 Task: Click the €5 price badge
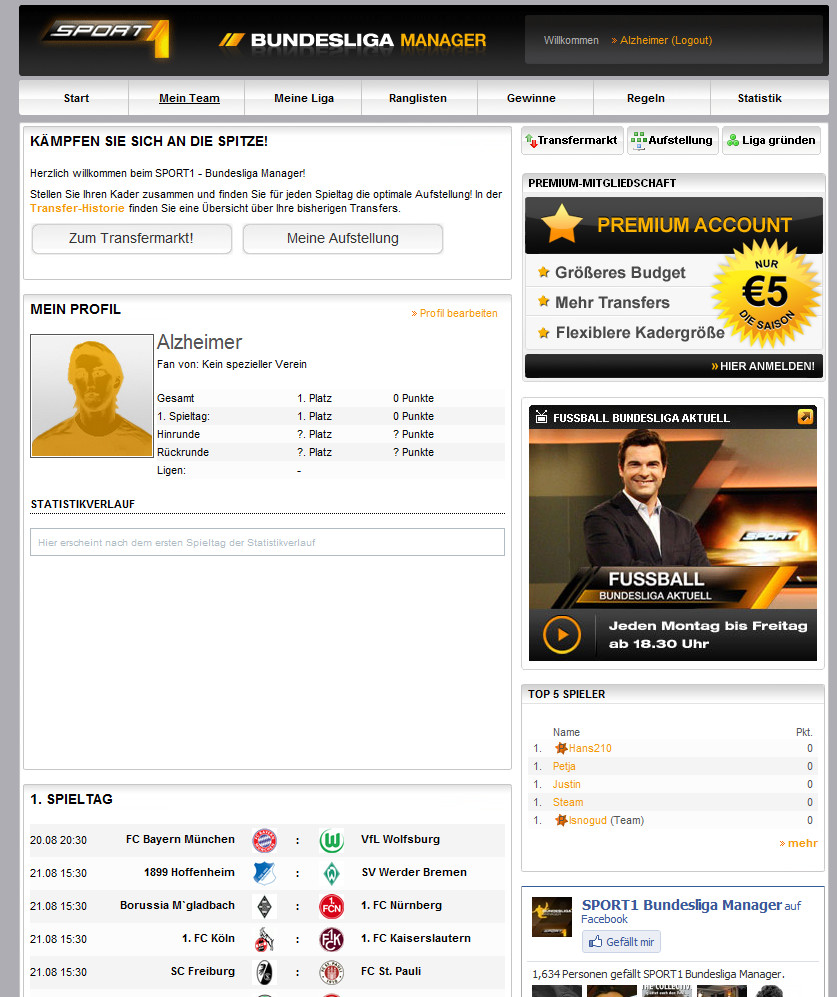click(x=766, y=293)
